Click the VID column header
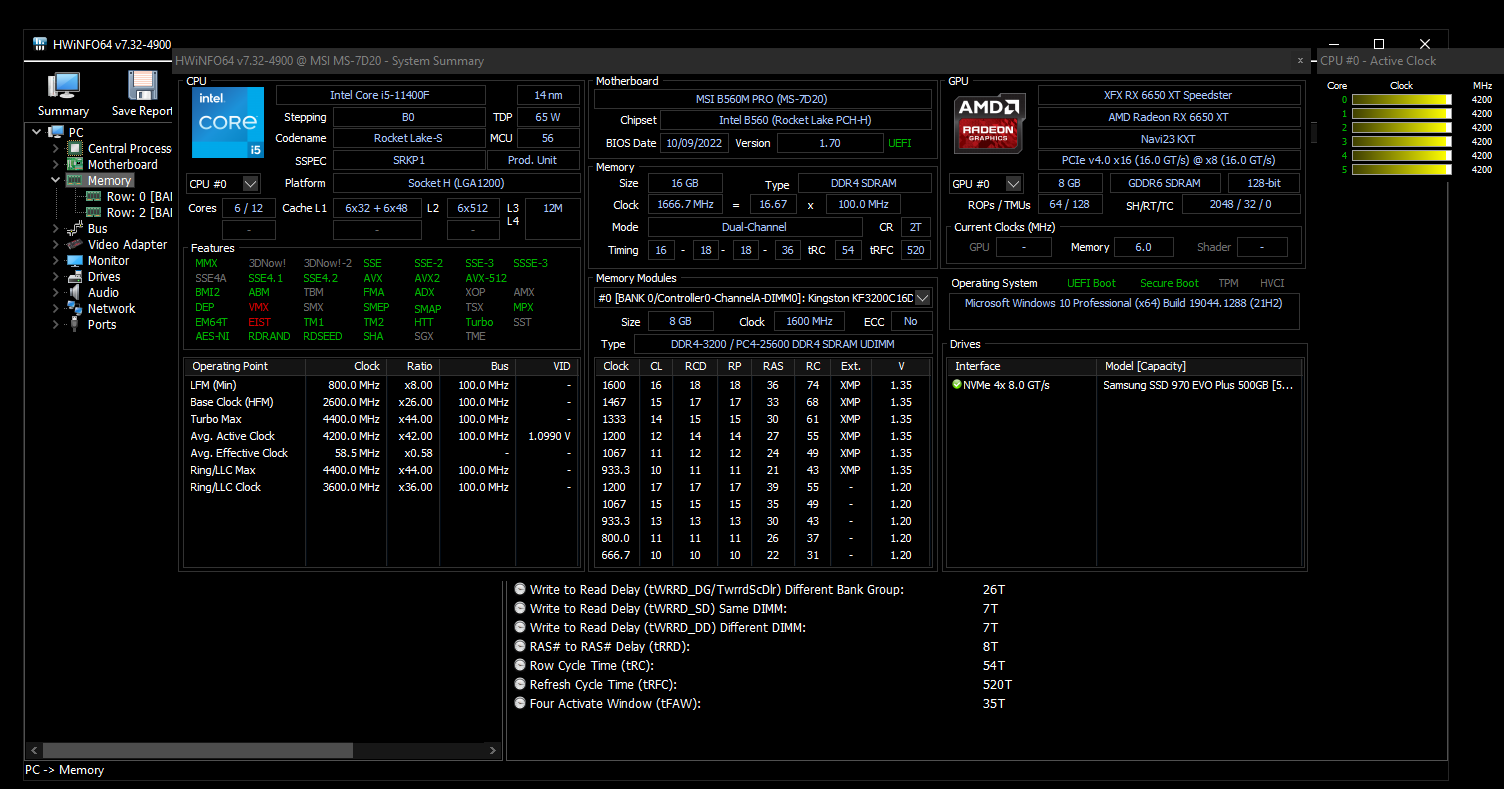 (547, 366)
